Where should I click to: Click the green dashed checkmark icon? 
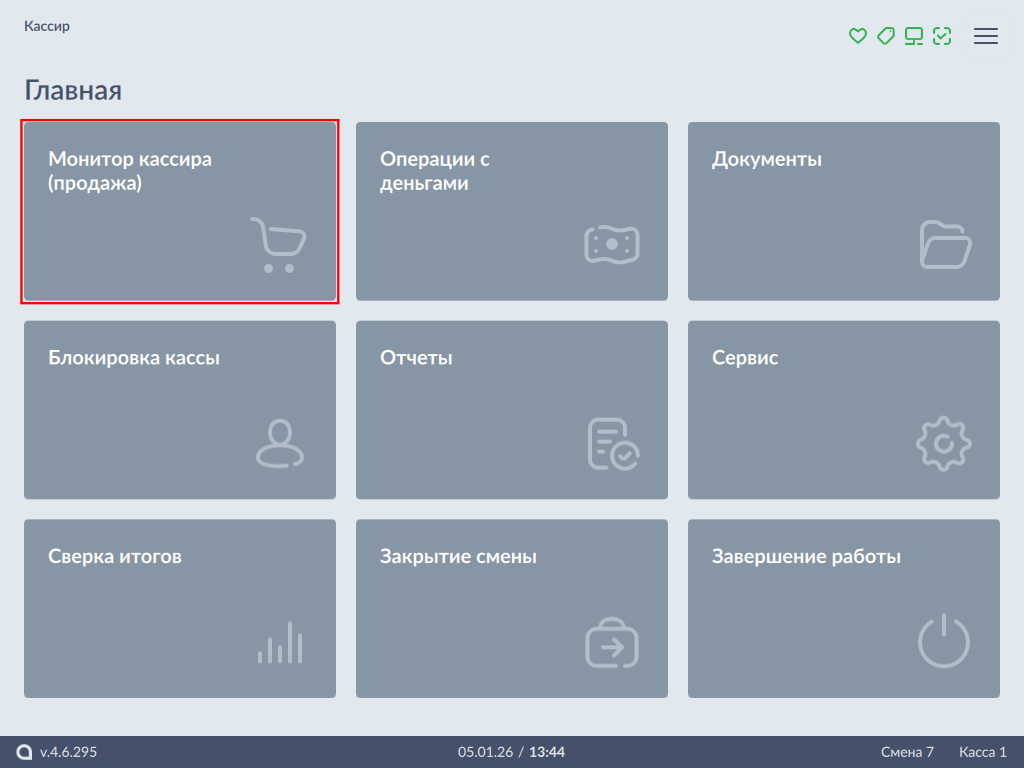941,36
